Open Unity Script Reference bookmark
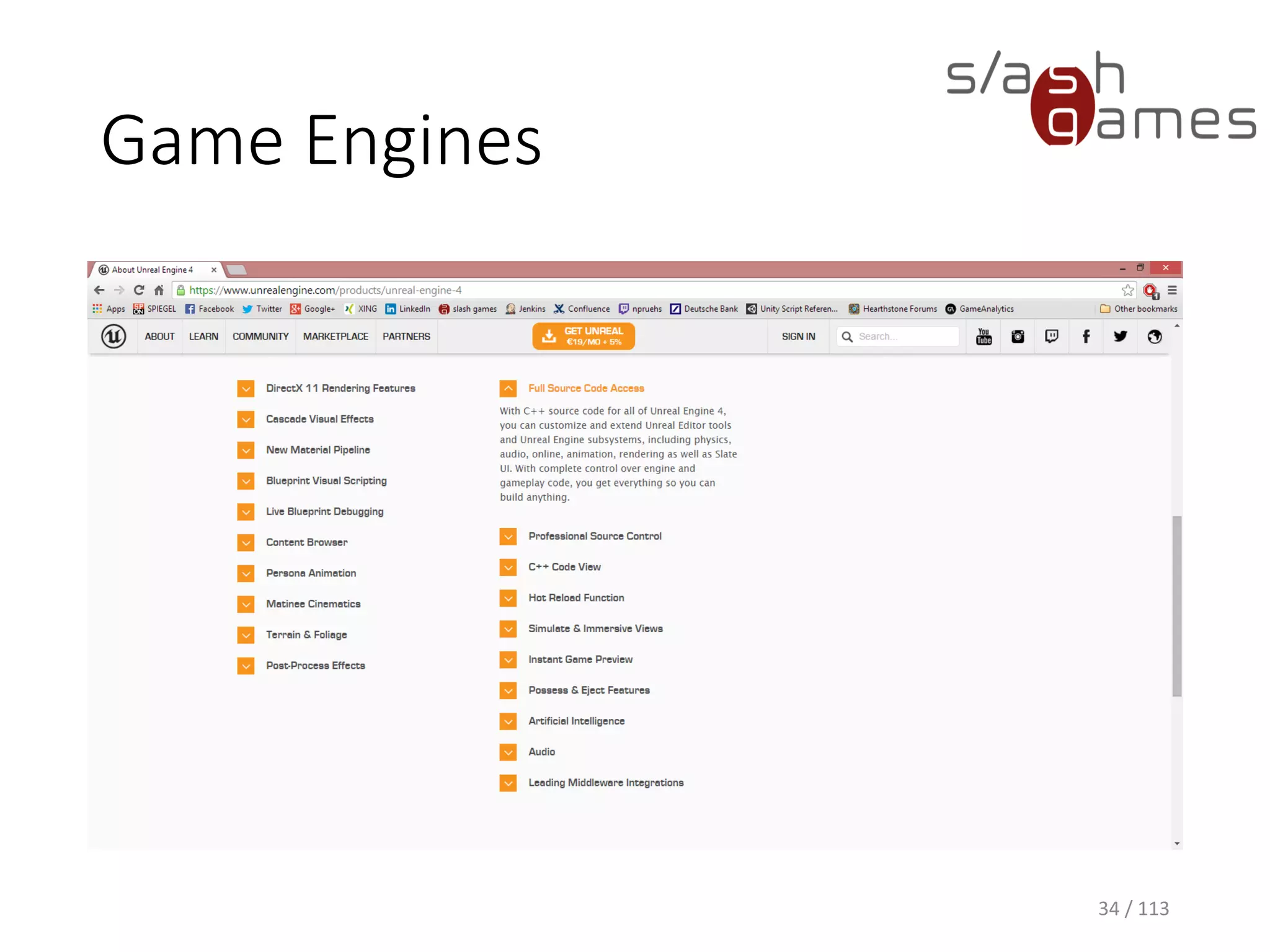The height and width of the screenshot is (952, 1270). coord(792,309)
